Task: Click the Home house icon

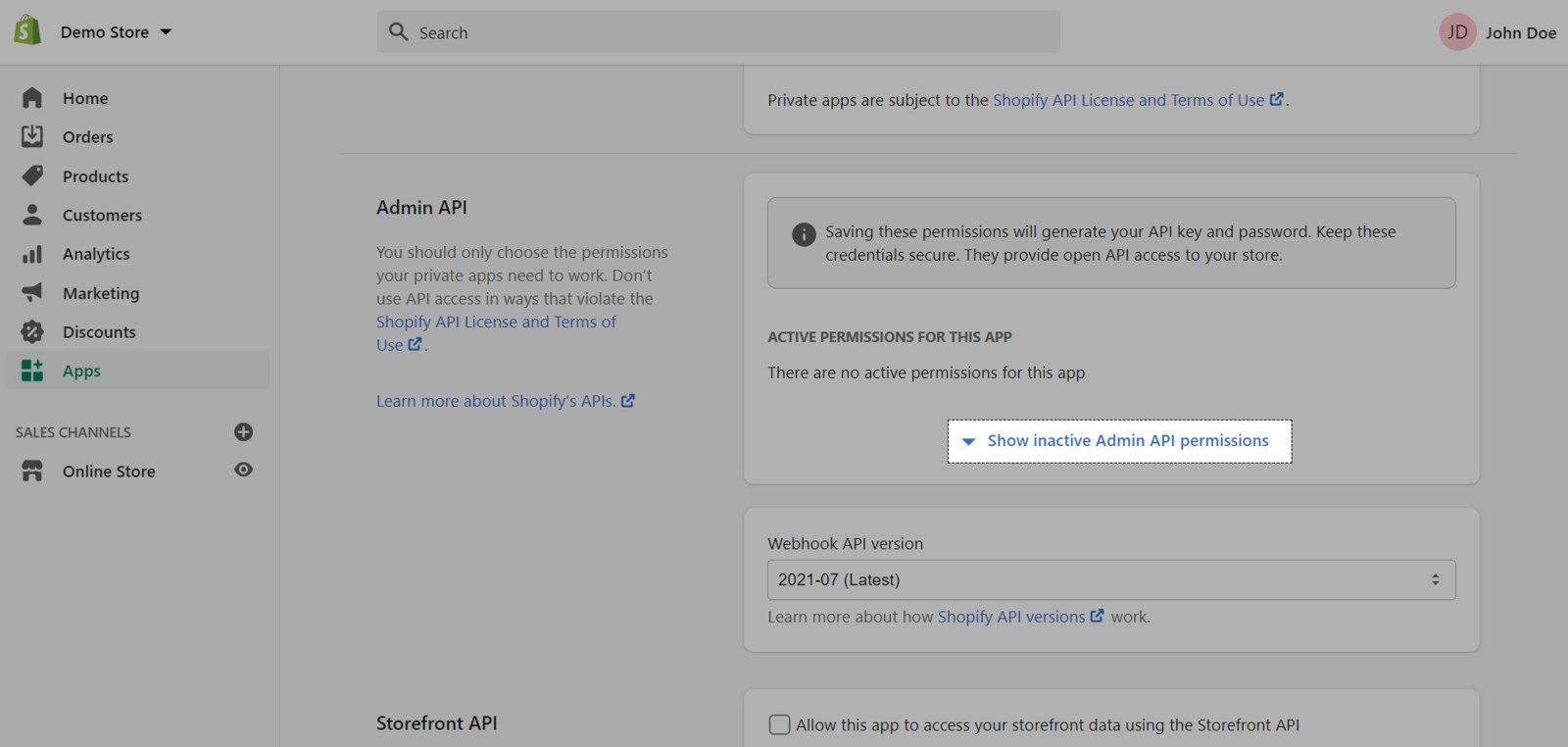Action: pos(32,98)
